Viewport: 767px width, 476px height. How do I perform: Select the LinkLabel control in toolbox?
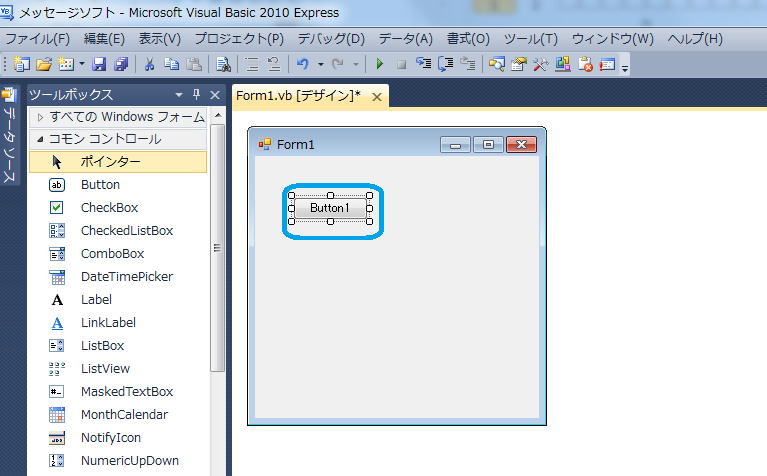pyautogui.click(x=118, y=322)
